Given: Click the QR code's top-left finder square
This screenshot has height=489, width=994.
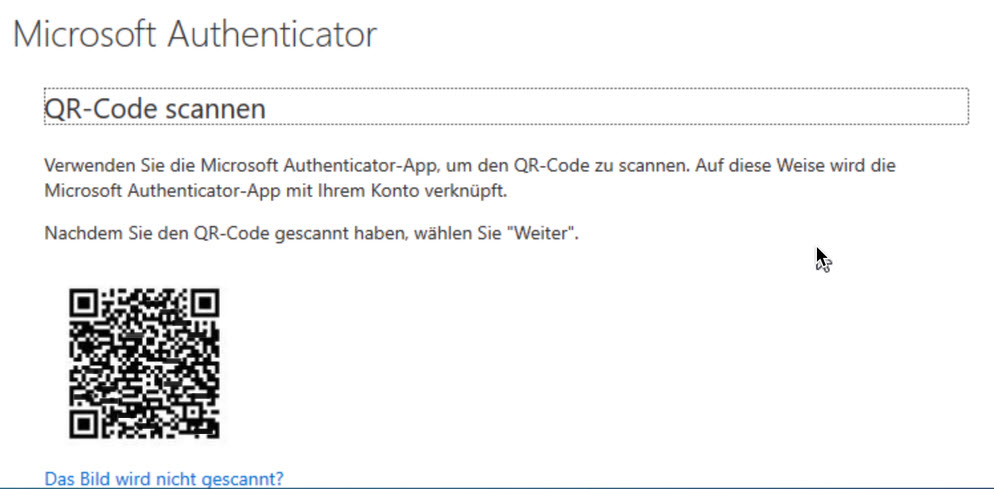Looking at the screenshot, I should click(x=82, y=303).
